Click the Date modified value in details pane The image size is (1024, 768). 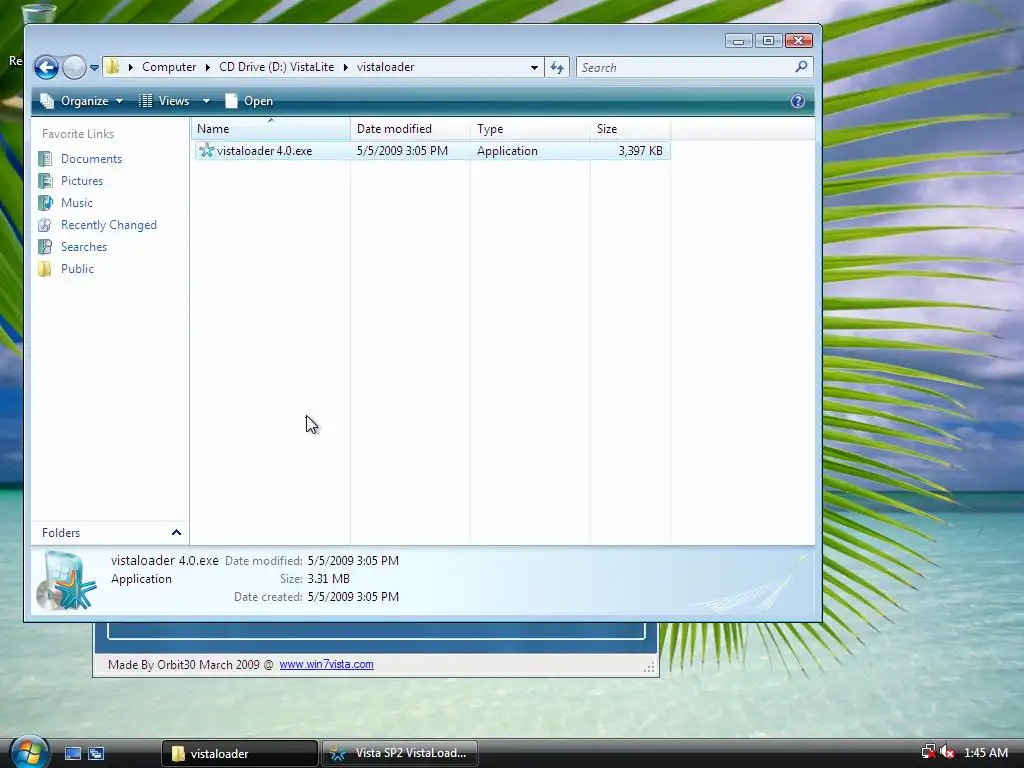[353, 561]
